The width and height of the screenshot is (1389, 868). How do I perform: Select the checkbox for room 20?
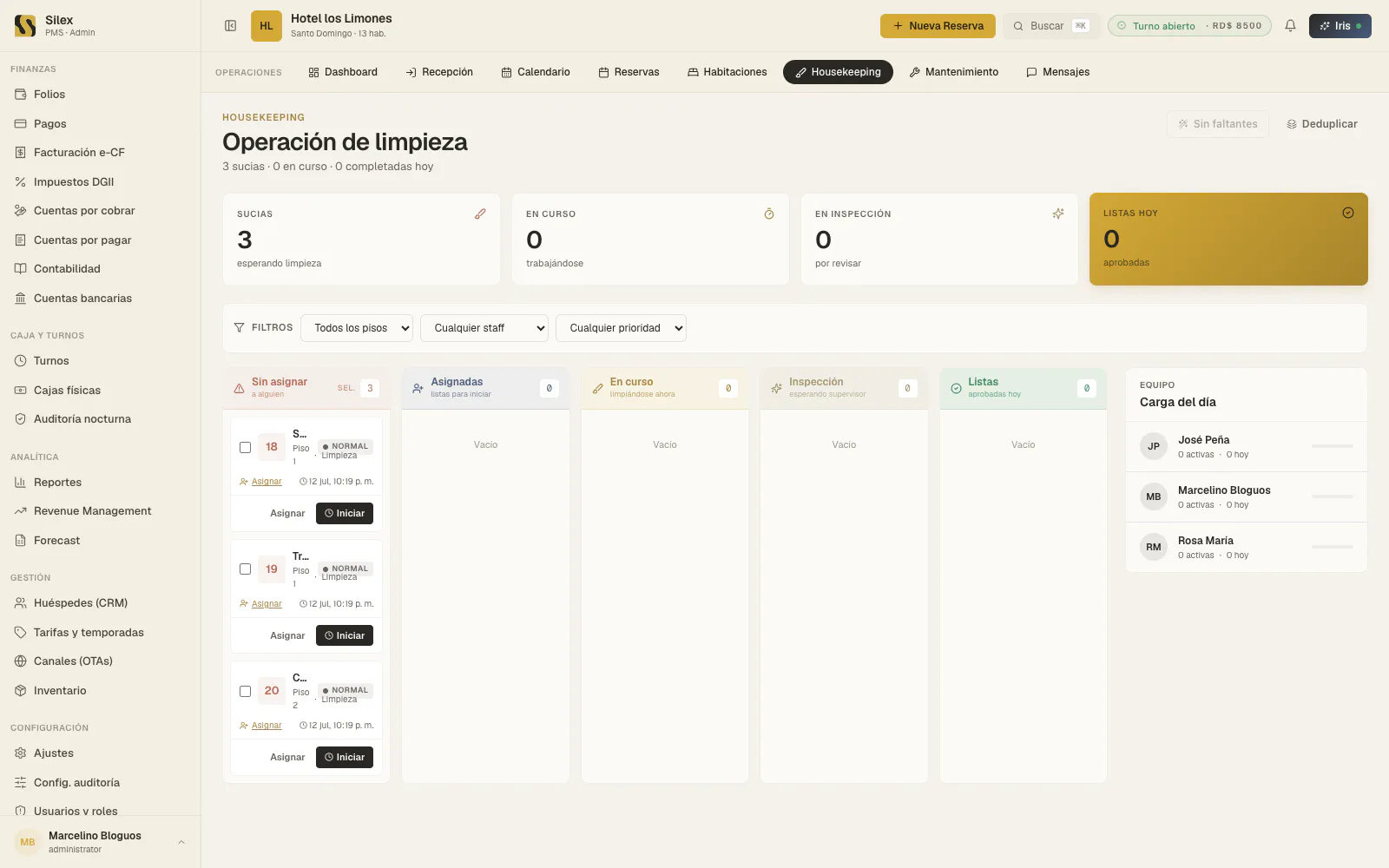click(x=245, y=692)
